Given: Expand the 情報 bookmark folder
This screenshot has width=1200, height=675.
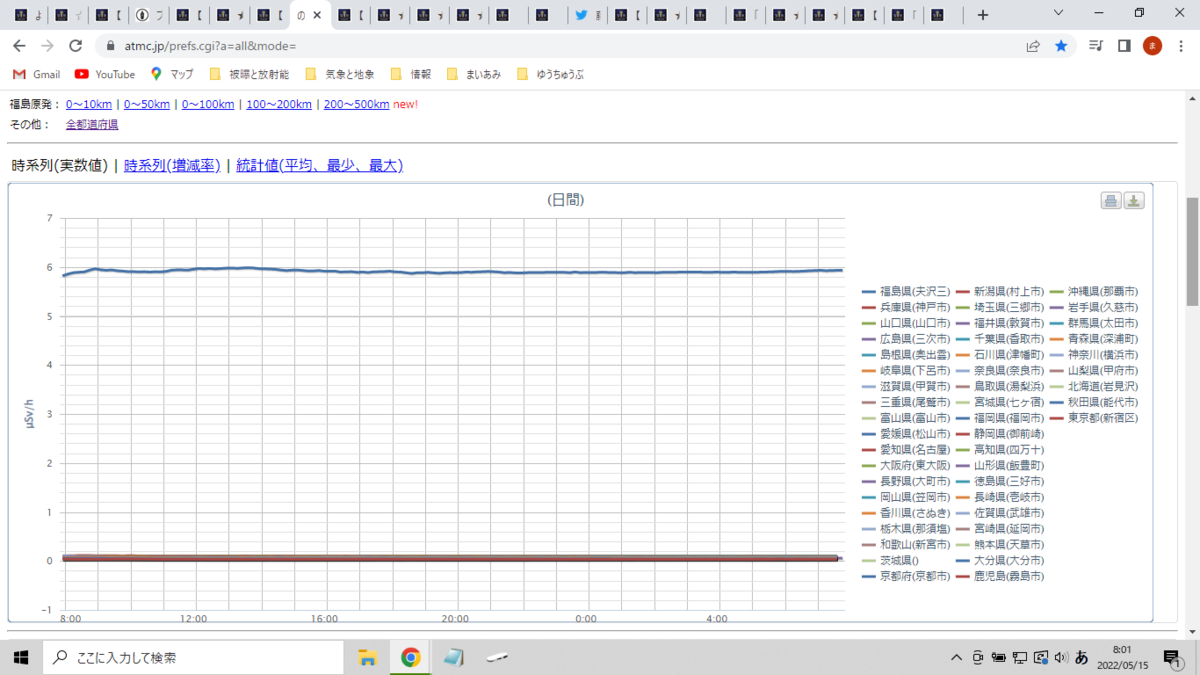Looking at the screenshot, I should (411, 74).
